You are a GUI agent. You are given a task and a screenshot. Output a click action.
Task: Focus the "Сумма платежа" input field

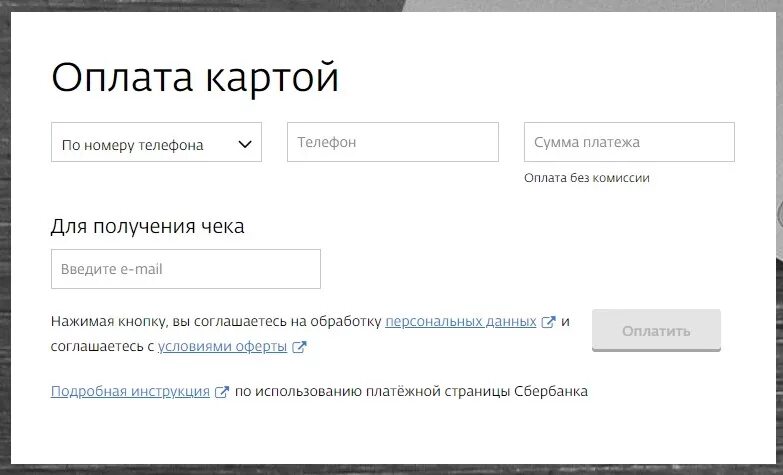(x=629, y=142)
